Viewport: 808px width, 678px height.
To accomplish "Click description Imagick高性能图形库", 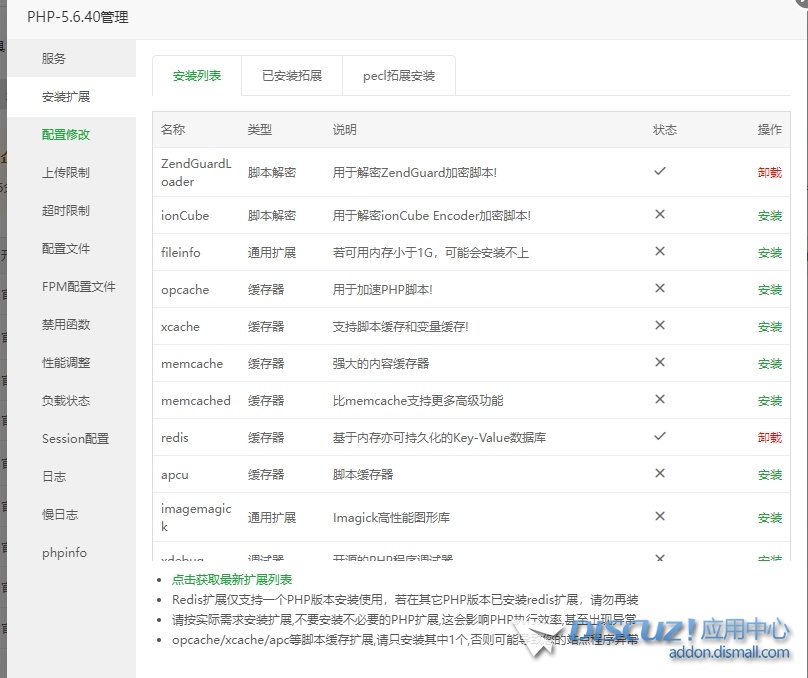I will [391, 518].
